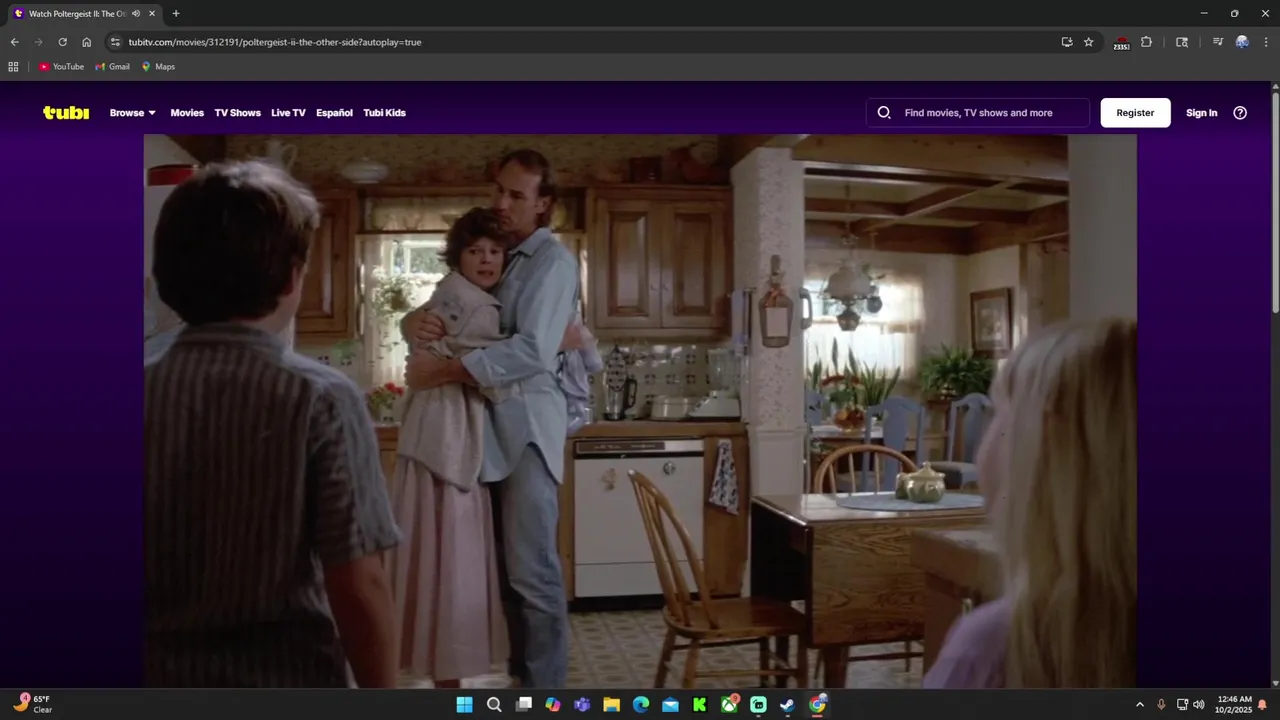
Task: Open Microsoft Teams on the taskbar
Action: click(x=582, y=705)
